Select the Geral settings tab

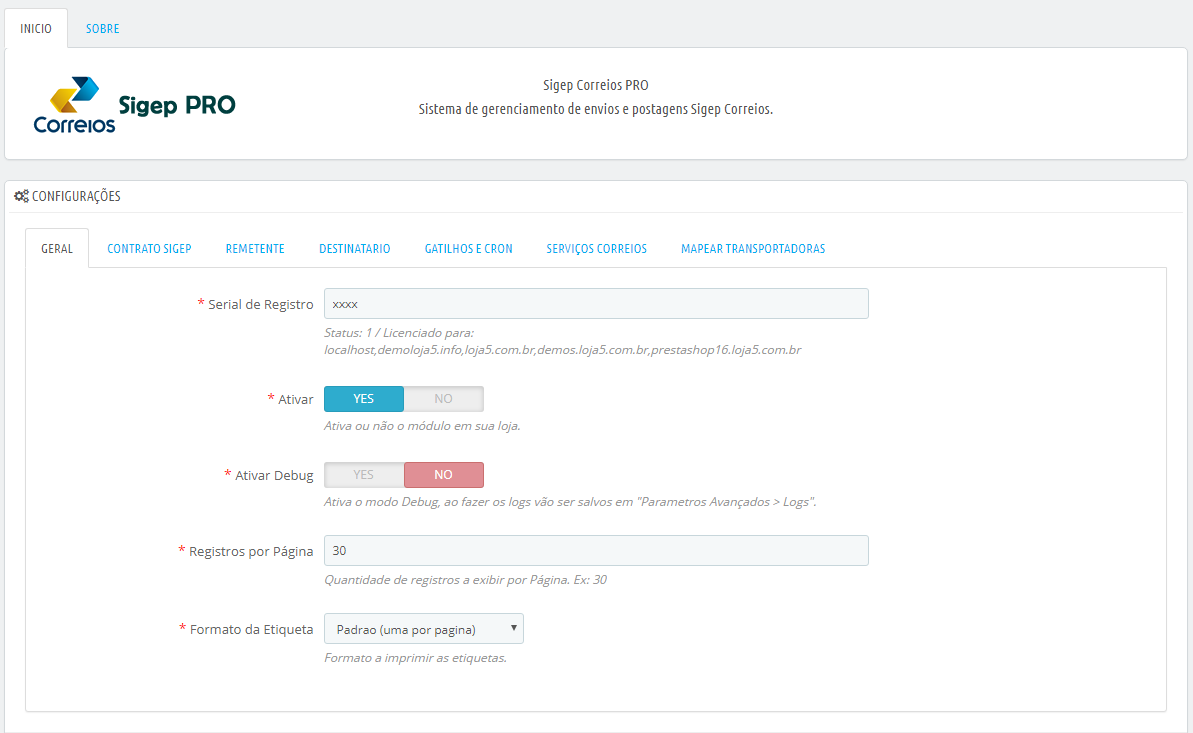click(57, 249)
